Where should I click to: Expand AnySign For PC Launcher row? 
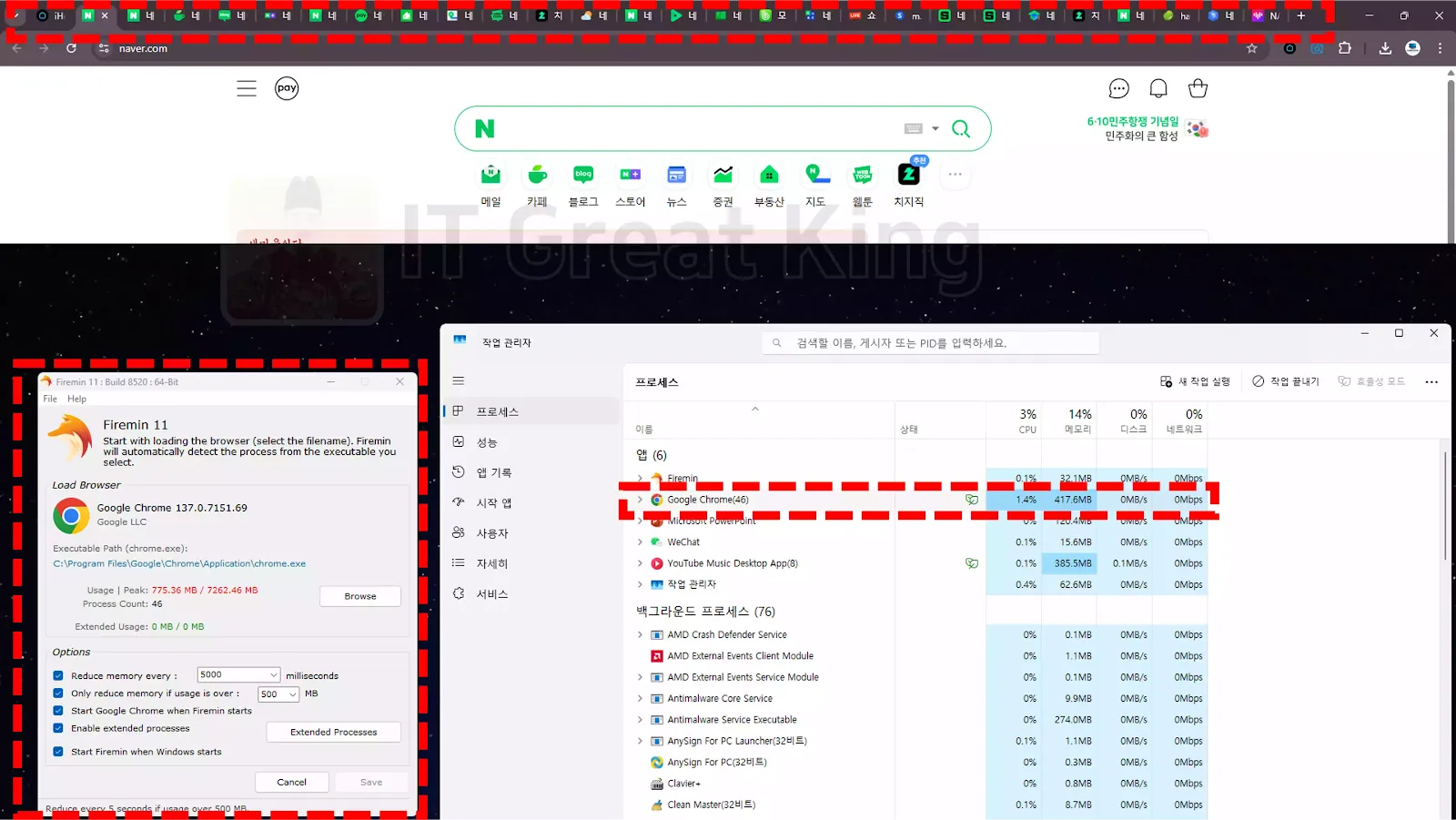[640, 741]
